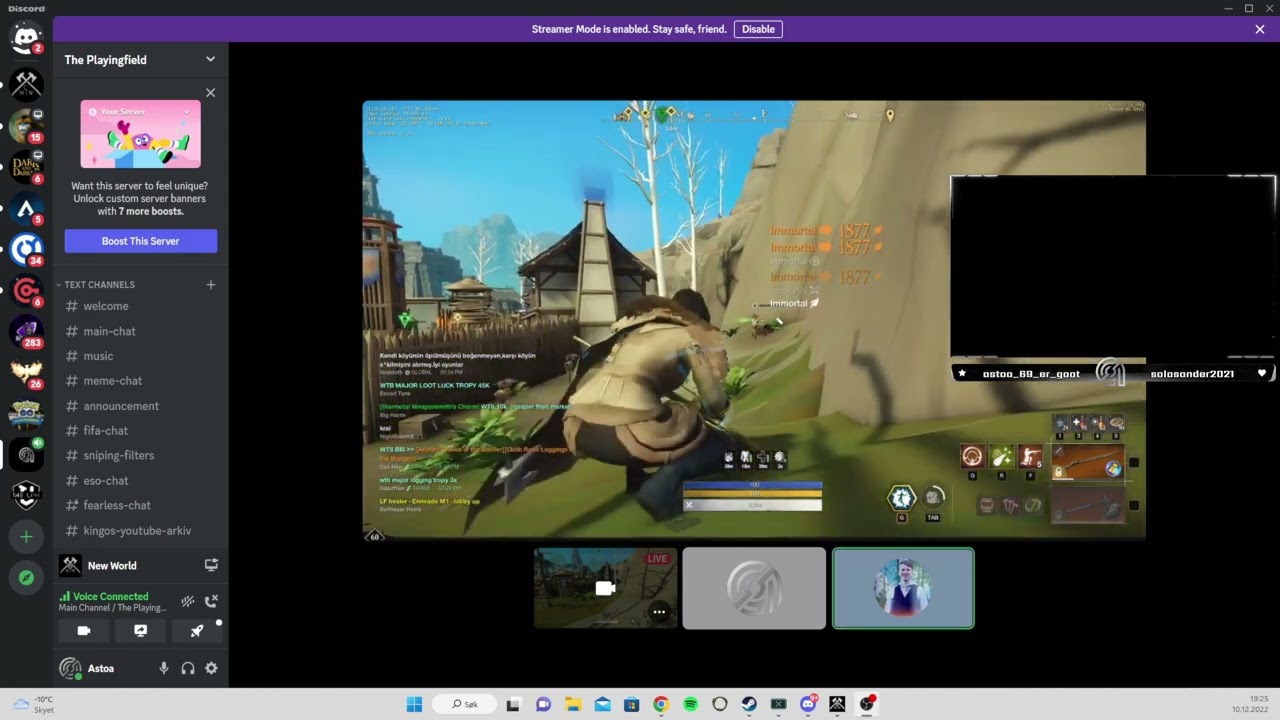Open the Apex Legends server icon
The height and width of the screenshot is (720, 1280).
[26, 209]
